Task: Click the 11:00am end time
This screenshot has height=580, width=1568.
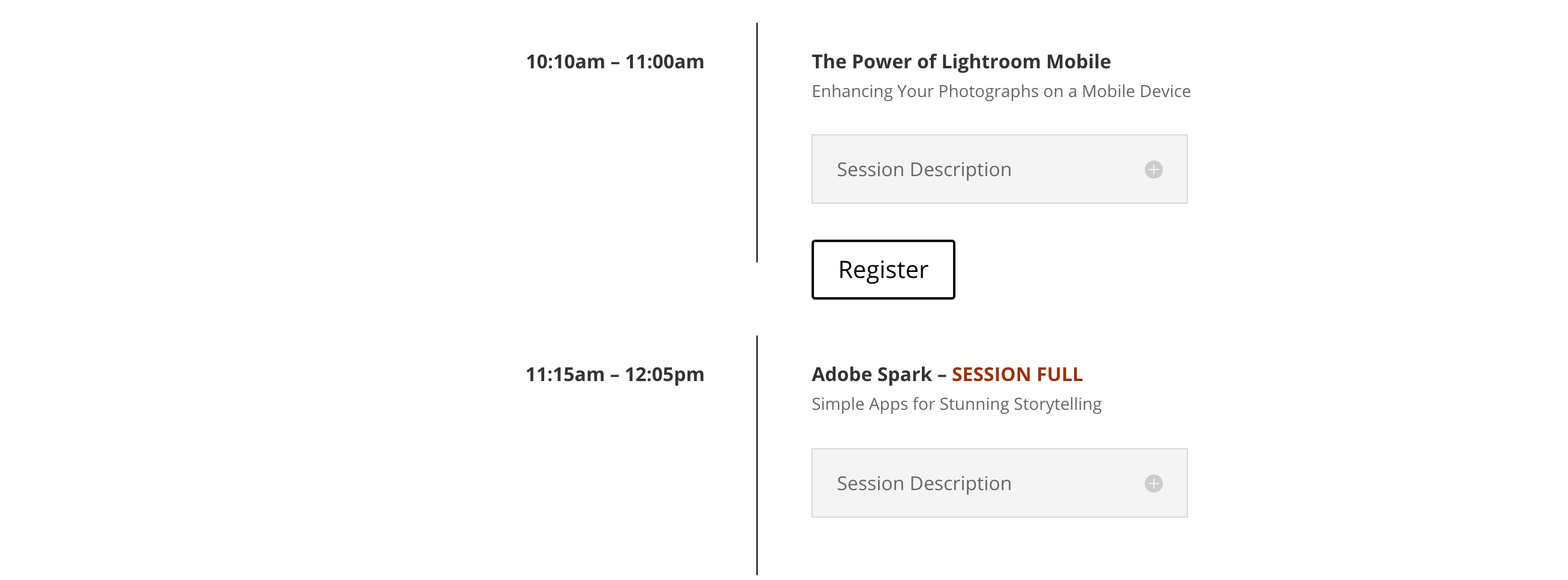Action: [x=665, y=62]
